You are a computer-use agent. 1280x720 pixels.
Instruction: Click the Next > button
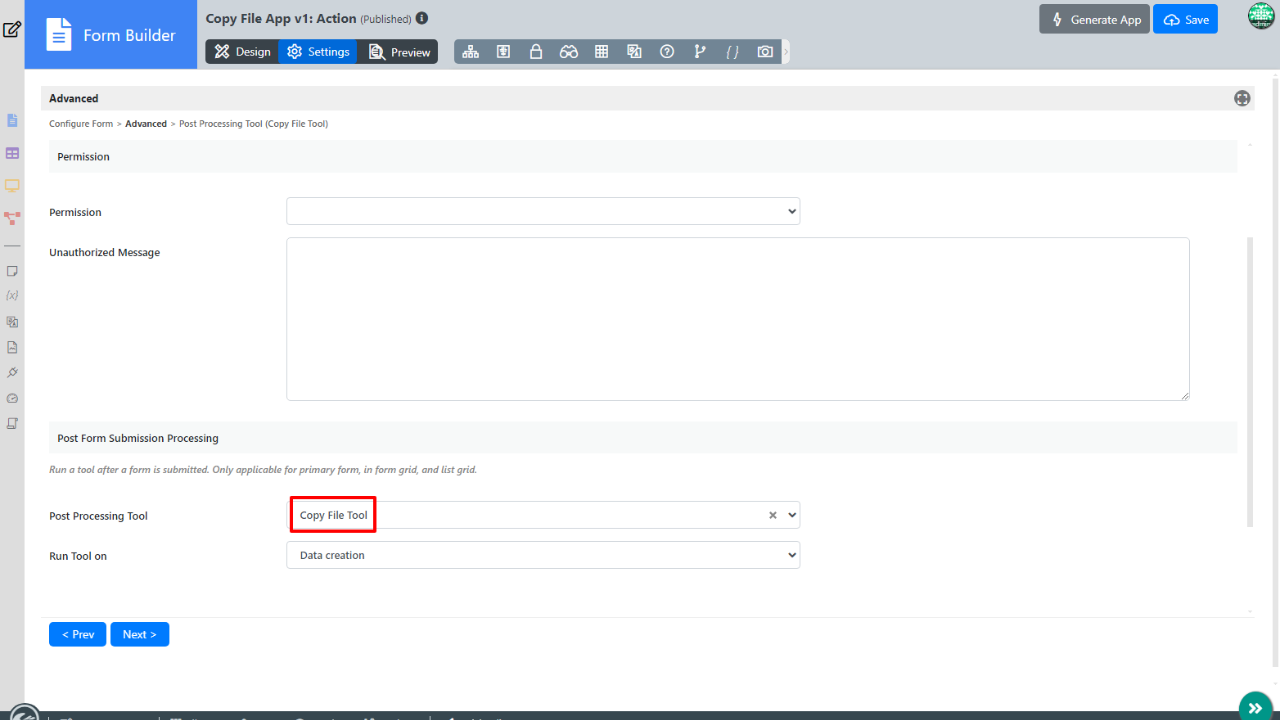[139, 634]
